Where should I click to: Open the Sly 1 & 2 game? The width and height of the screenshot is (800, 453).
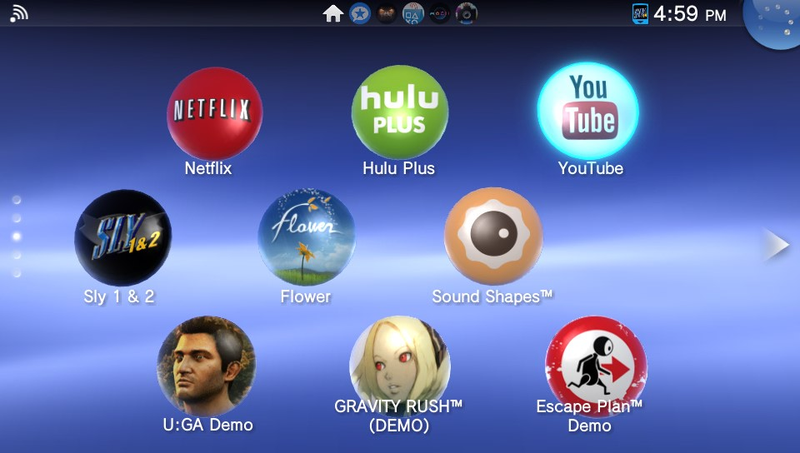click(x=123, y=238)
